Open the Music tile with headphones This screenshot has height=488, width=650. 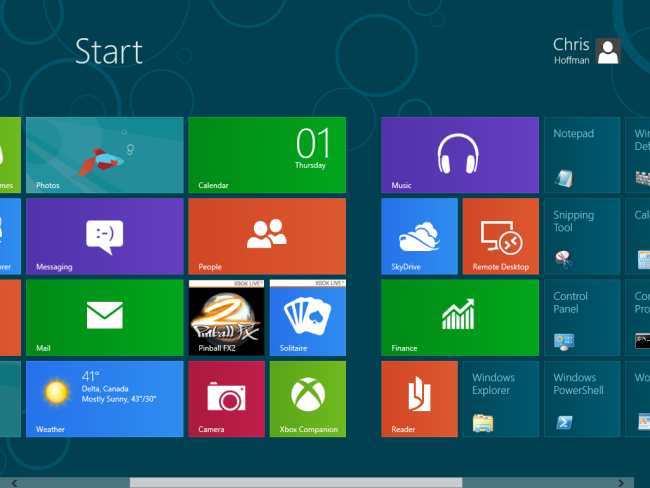point(460,155)
